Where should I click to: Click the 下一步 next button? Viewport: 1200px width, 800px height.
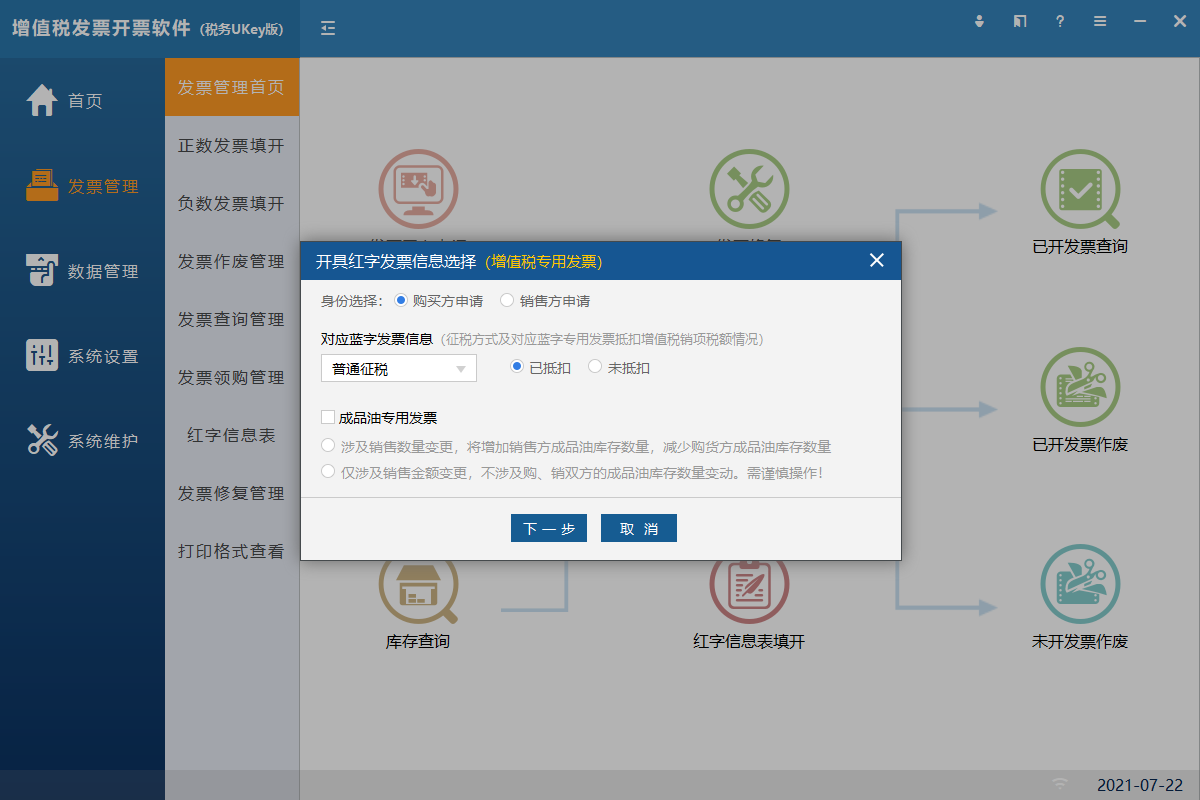pyautogui.click(x=548, y=529)
